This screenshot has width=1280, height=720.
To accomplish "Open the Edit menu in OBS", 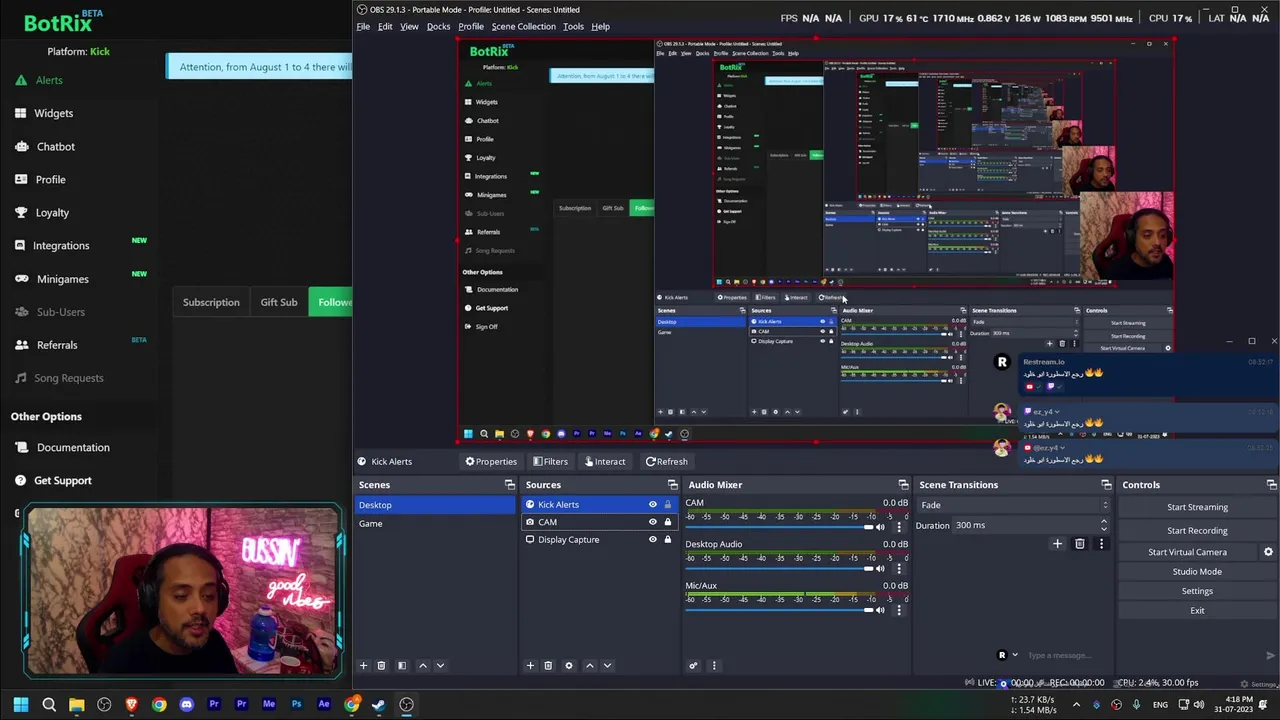I will [385, 26].
